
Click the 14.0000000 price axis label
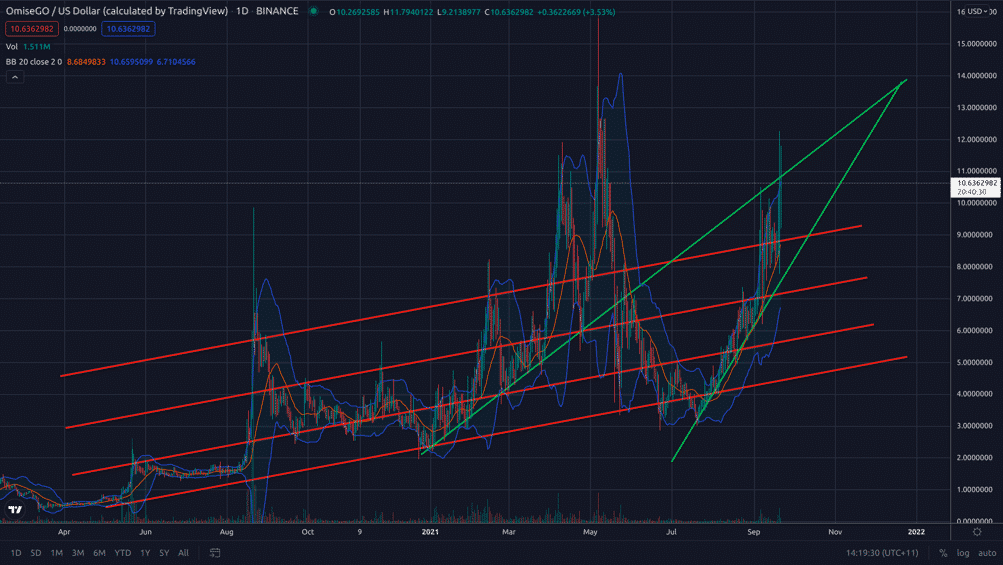coord(977,76)
